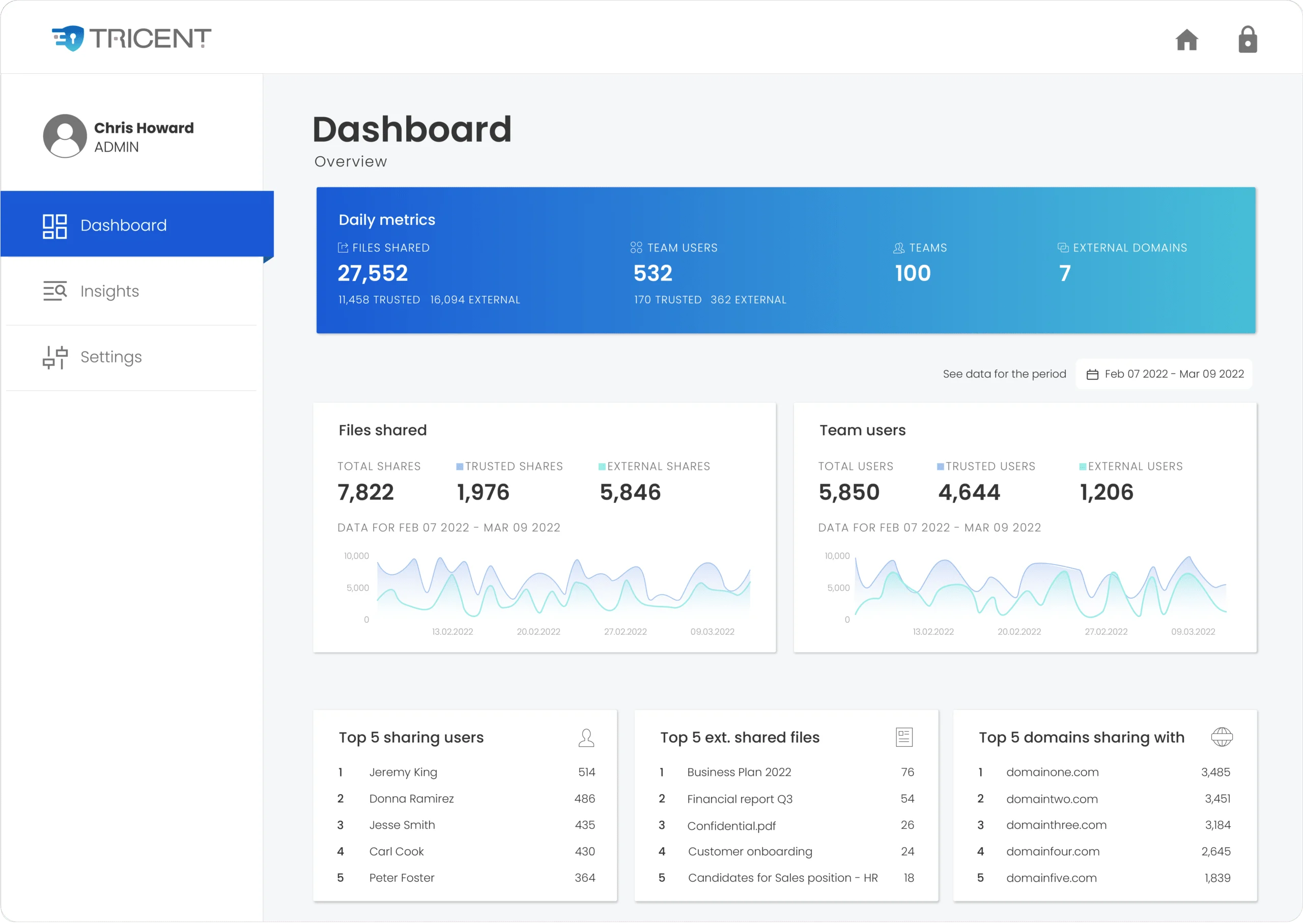Click the lock icon in the header

click(1247, 39)
